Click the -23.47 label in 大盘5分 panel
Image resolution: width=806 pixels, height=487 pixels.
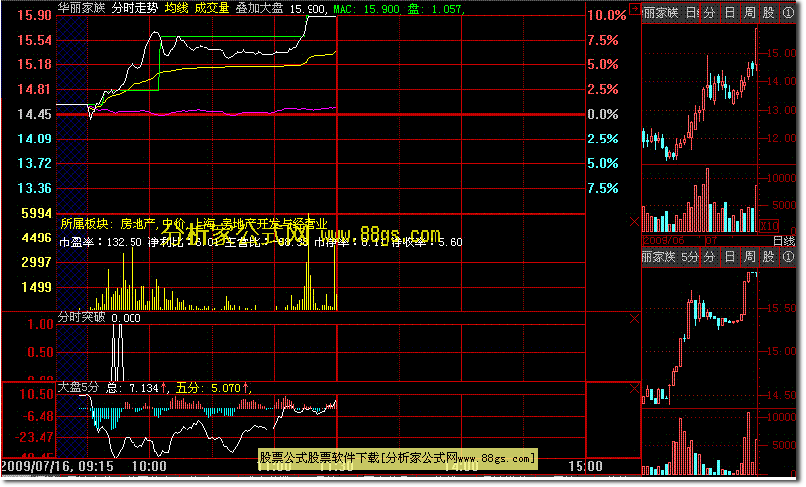(x=34, y=437)
